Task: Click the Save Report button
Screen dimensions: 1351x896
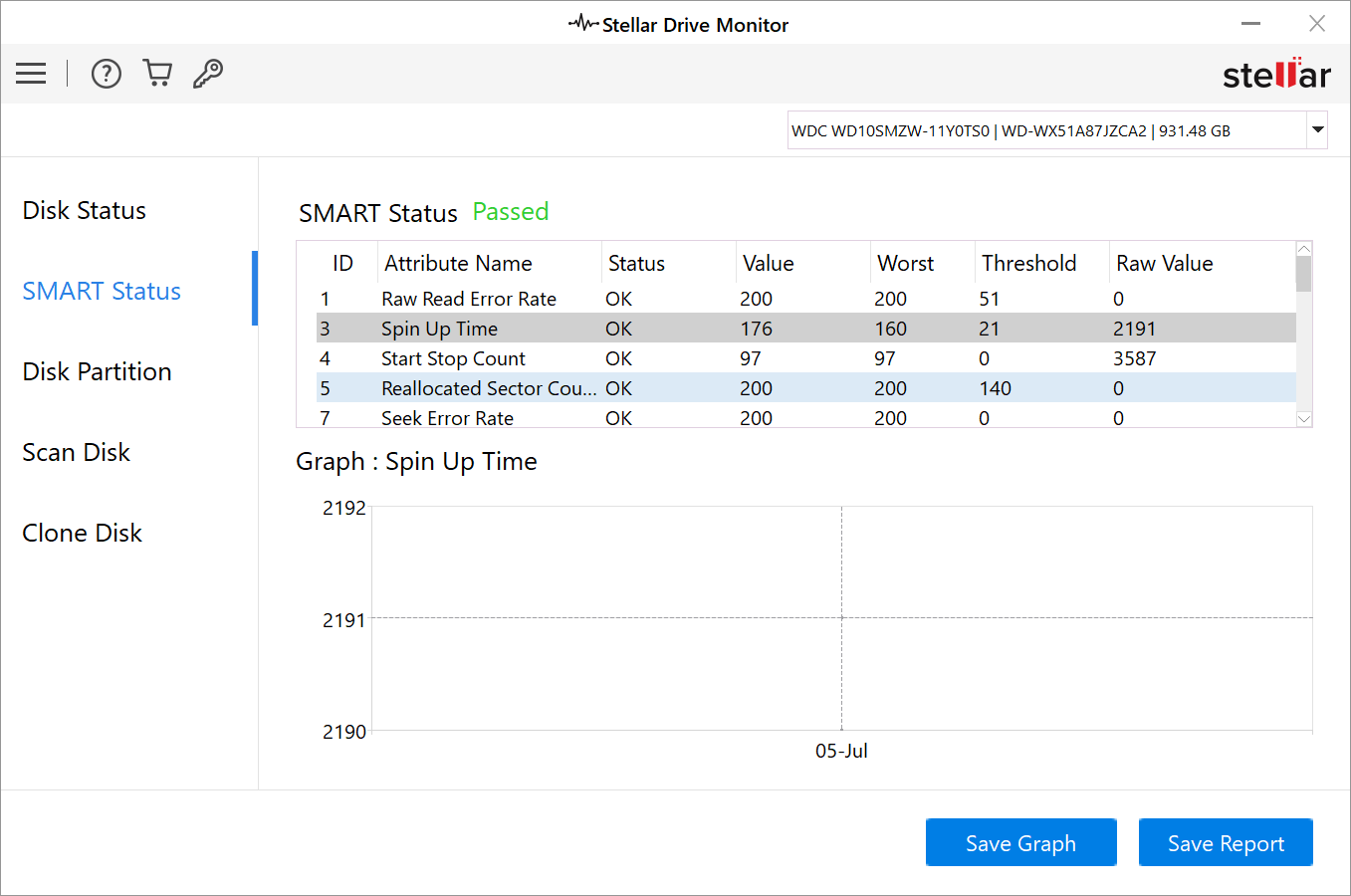Action: tap(1226, 842)
